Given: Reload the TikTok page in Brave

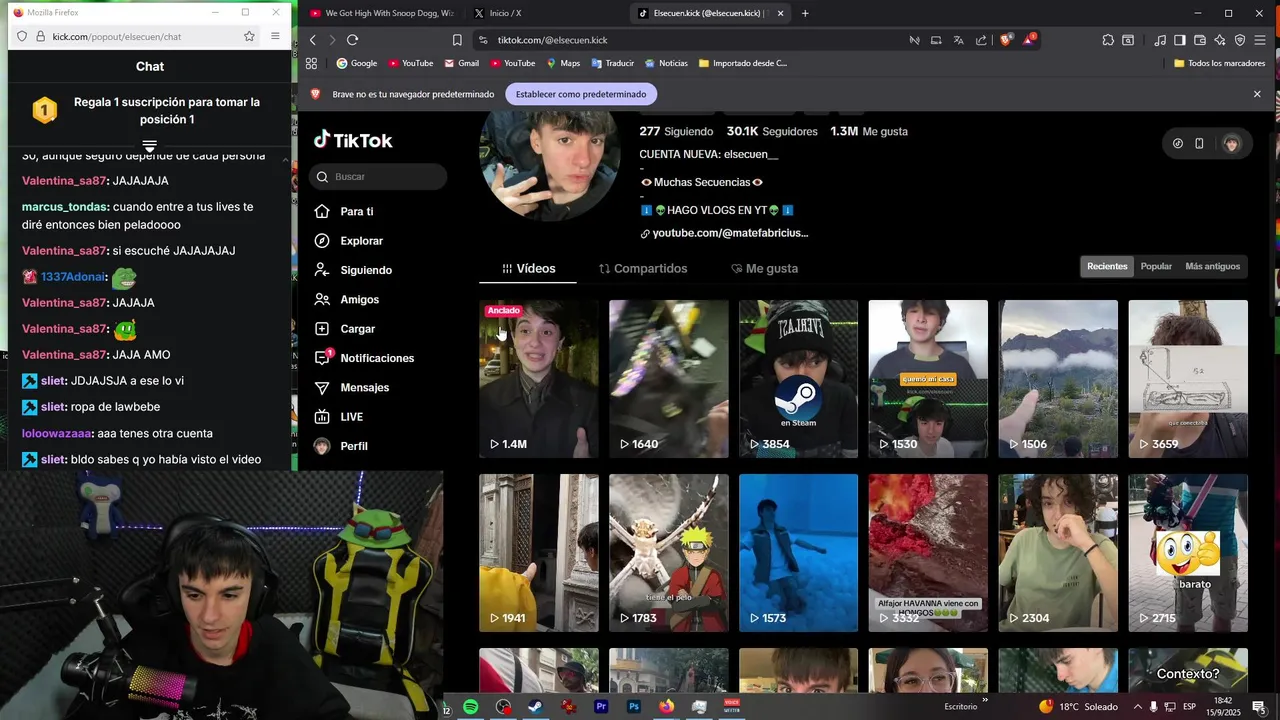Looking at the screenshot, I should [352, 40].
